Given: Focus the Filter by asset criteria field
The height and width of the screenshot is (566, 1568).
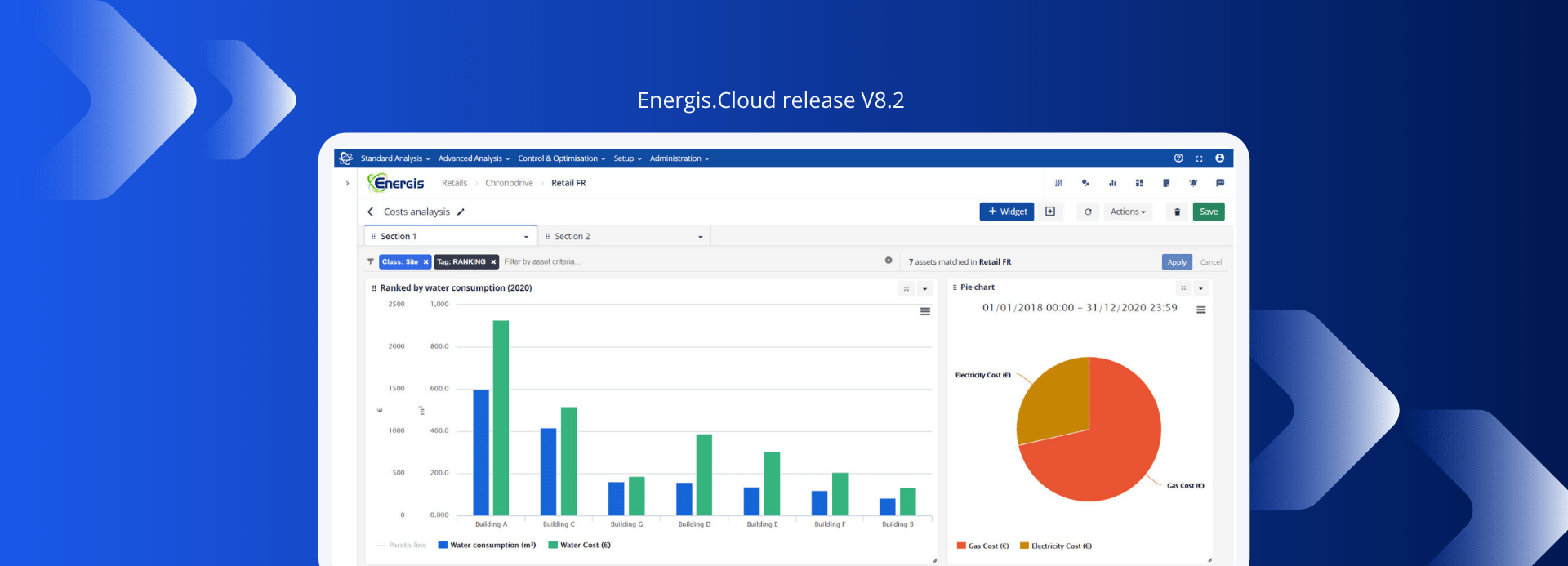Looking at the screenshot, I should (690, 261).
